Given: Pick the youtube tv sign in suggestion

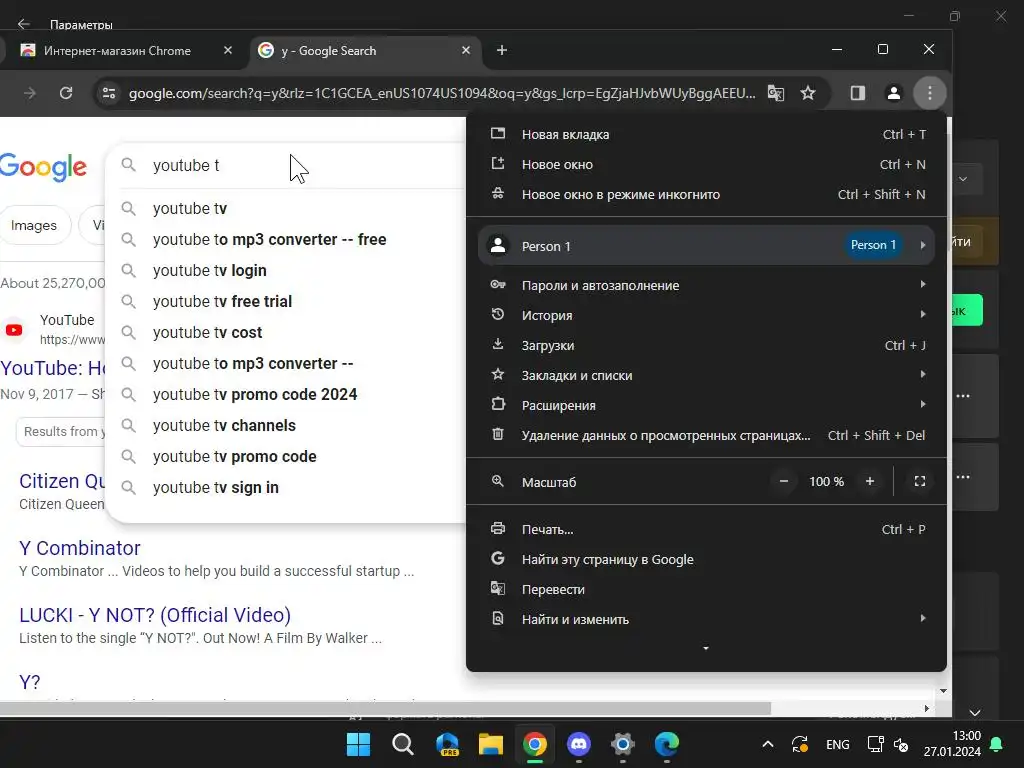Looking at the screenshot, I should [287, 488].
